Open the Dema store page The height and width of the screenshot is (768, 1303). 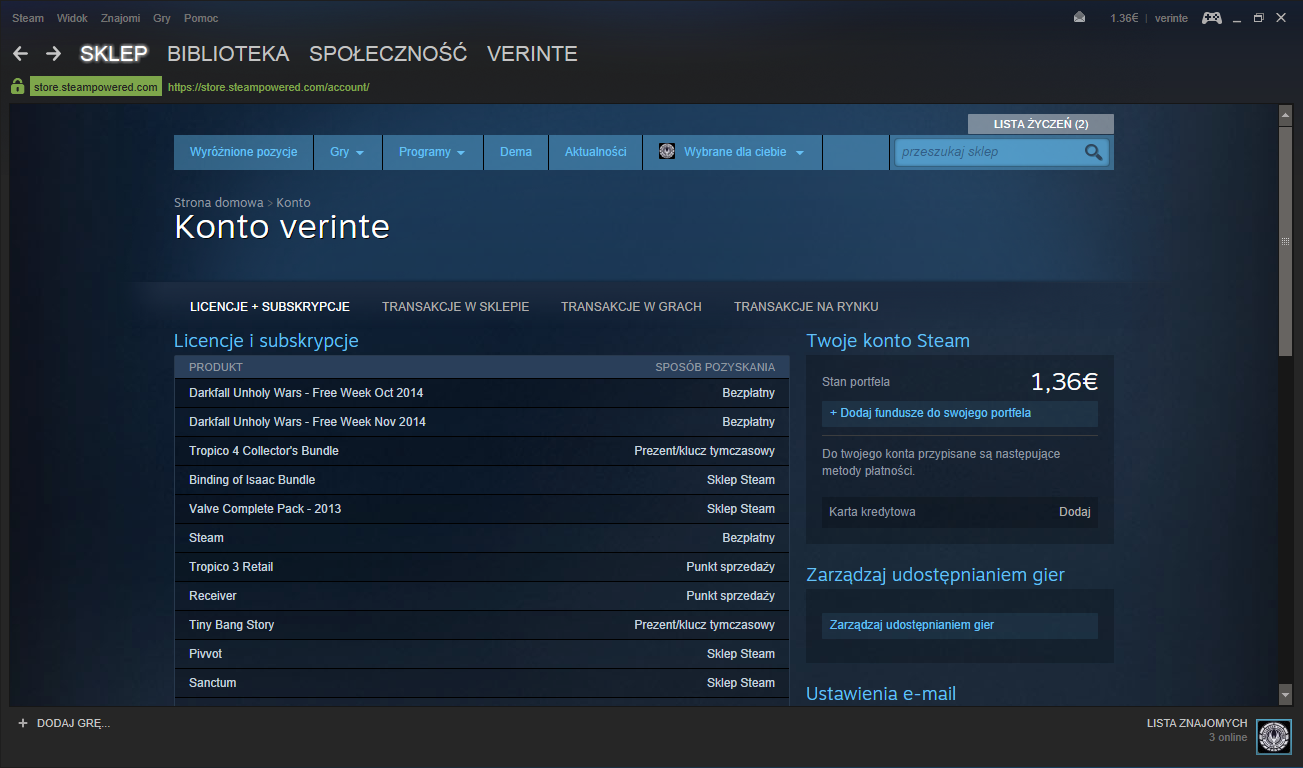click(516, 152)
